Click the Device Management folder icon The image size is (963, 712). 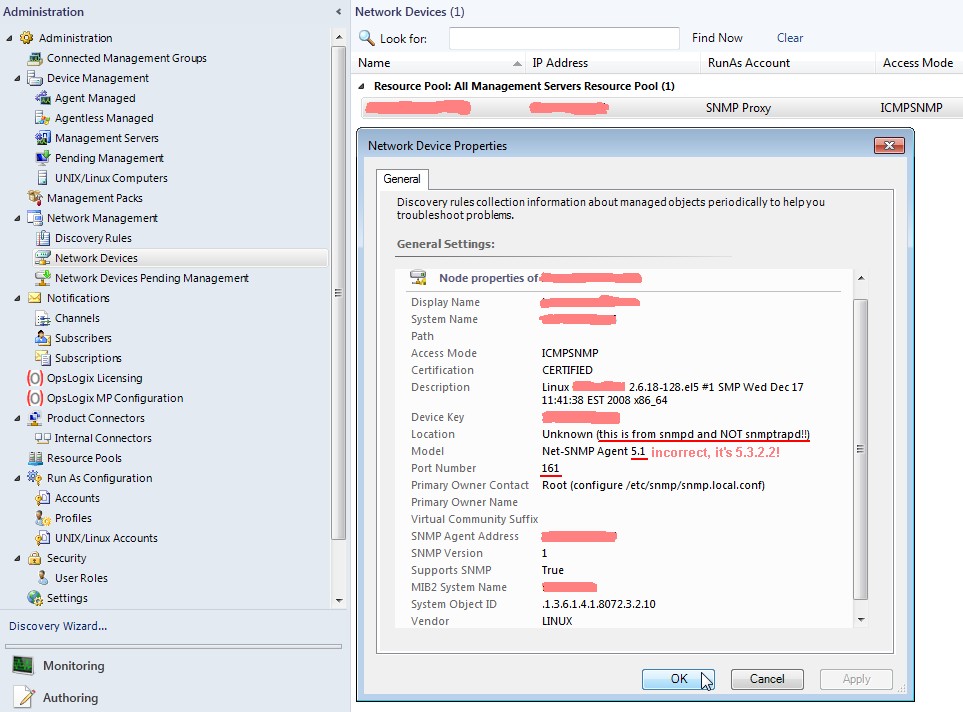click(35, 78)
